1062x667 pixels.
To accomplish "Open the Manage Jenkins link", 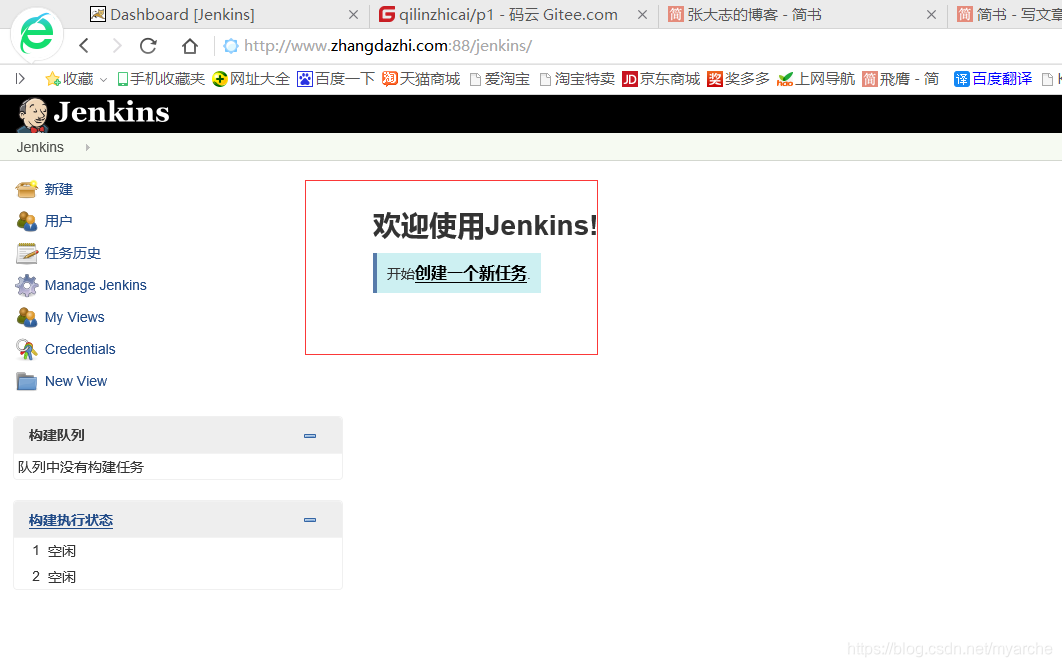I will click(x=95, y=285).
